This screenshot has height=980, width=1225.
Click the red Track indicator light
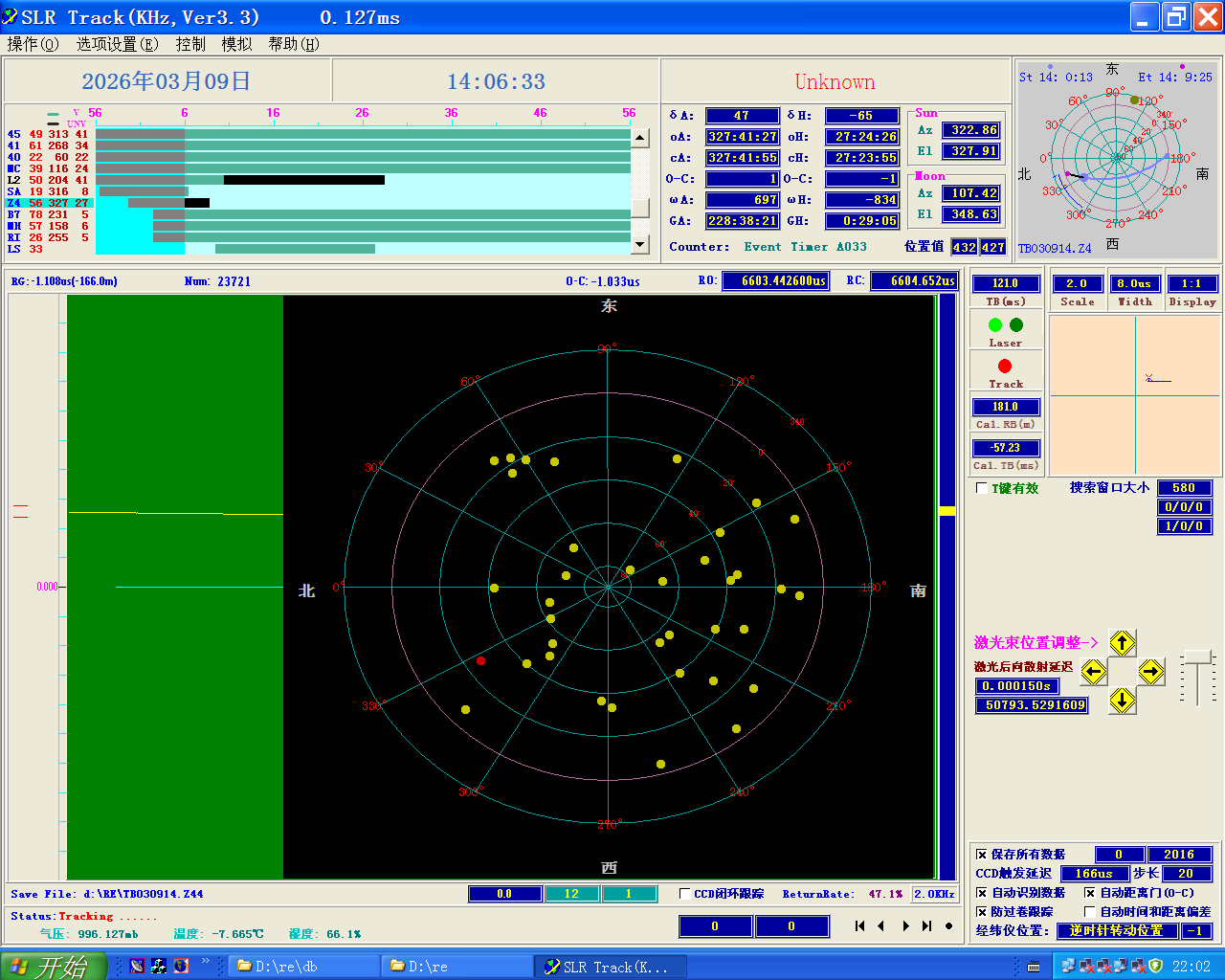click(1004, 367)
